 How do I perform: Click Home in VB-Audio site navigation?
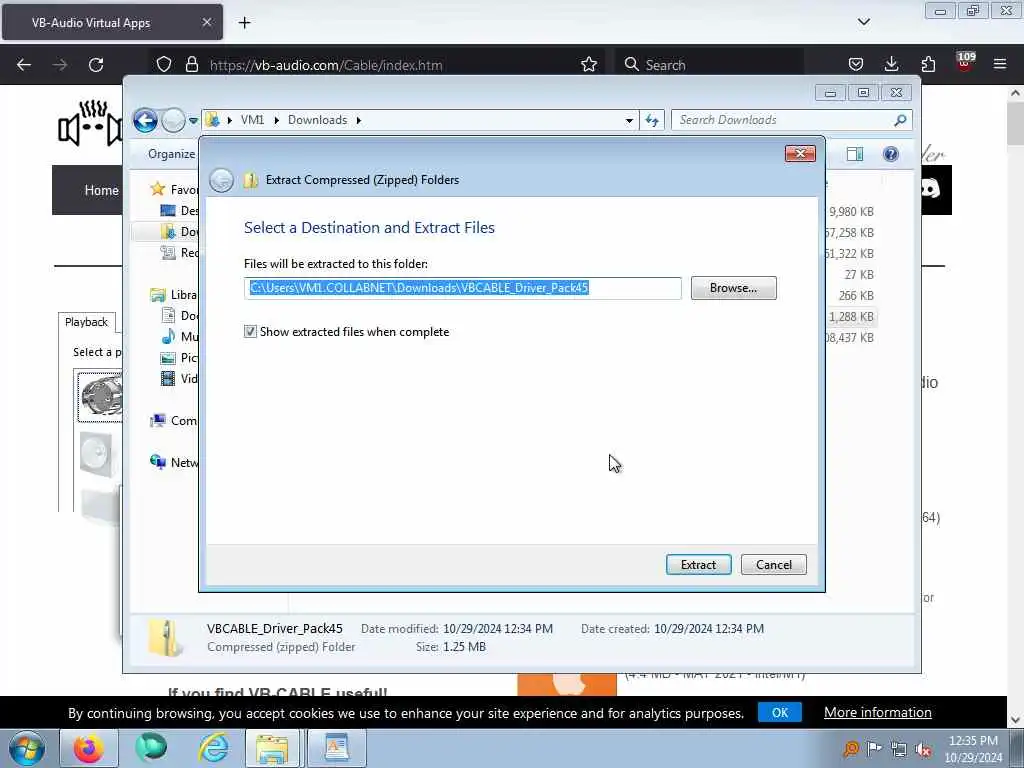coord(101,190)
